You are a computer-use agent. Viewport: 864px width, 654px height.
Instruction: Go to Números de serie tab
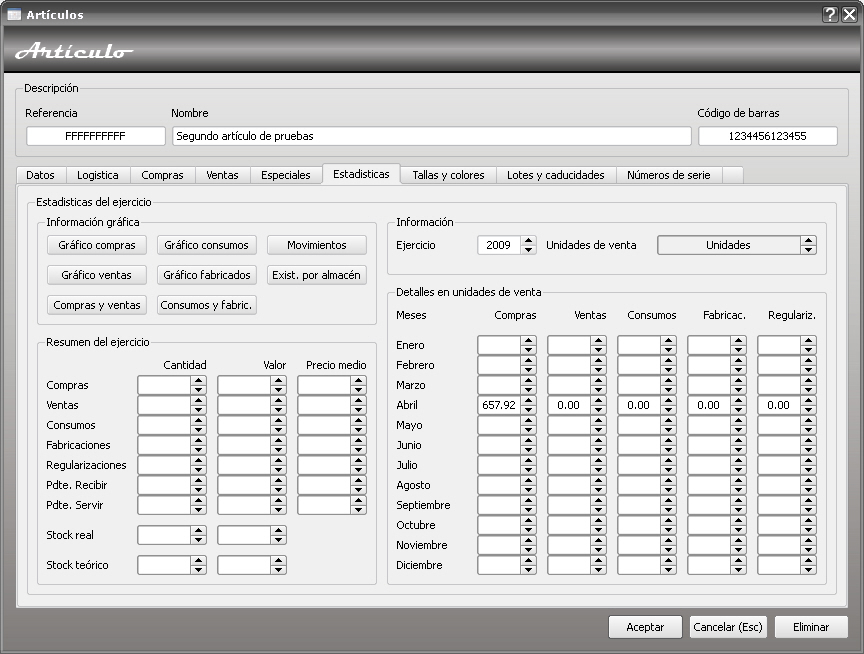[668, 175]
